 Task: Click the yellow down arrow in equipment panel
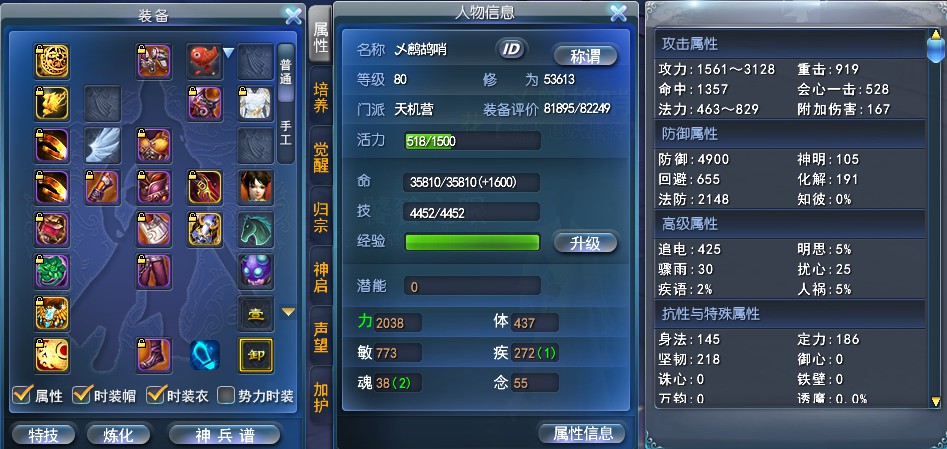(289, 312)
